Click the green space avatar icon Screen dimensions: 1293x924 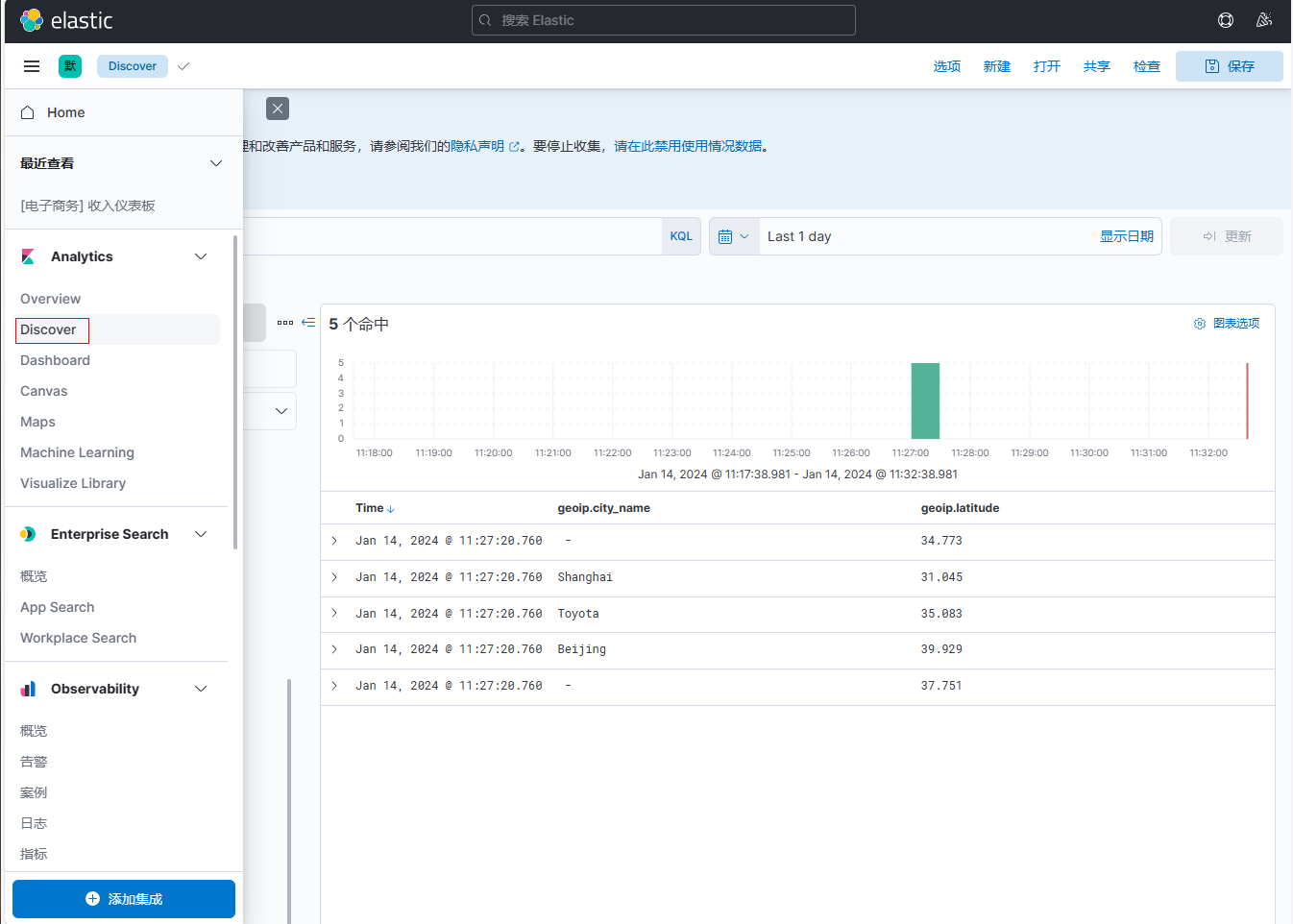pyautogui.click(x=70, y=66)
